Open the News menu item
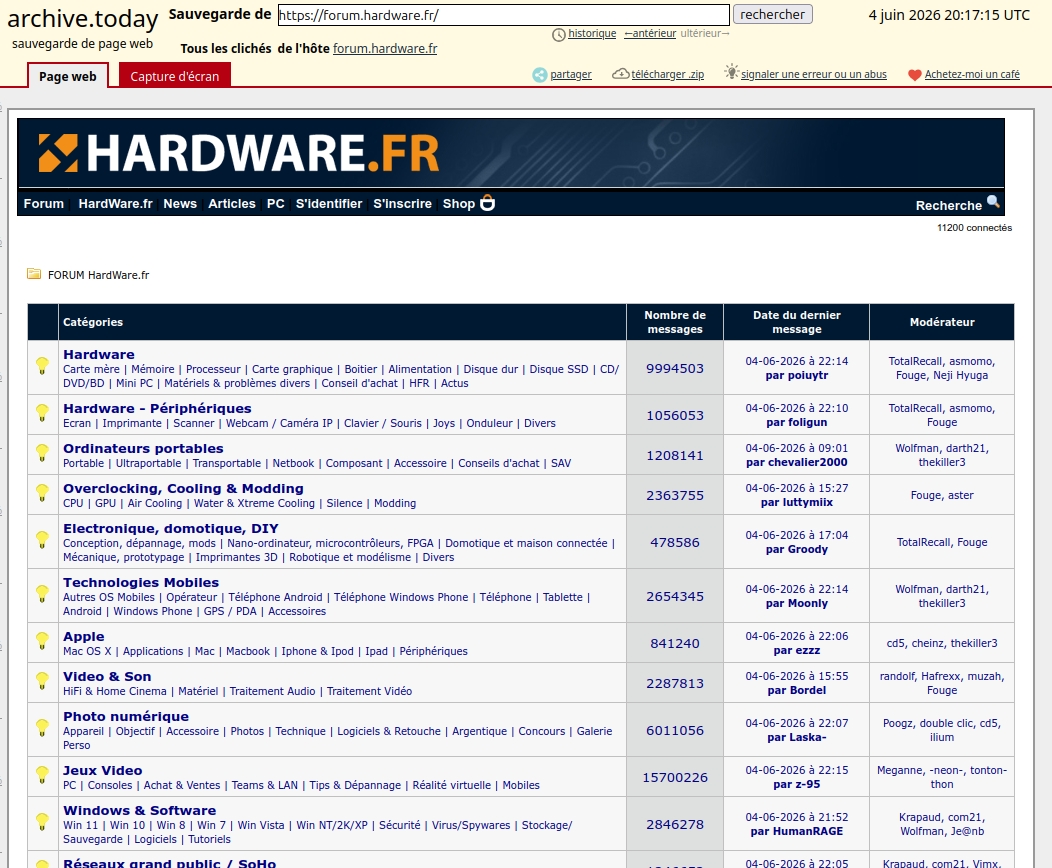The height and width of the screenshot is (868, 1052). (x=180, y=203)
